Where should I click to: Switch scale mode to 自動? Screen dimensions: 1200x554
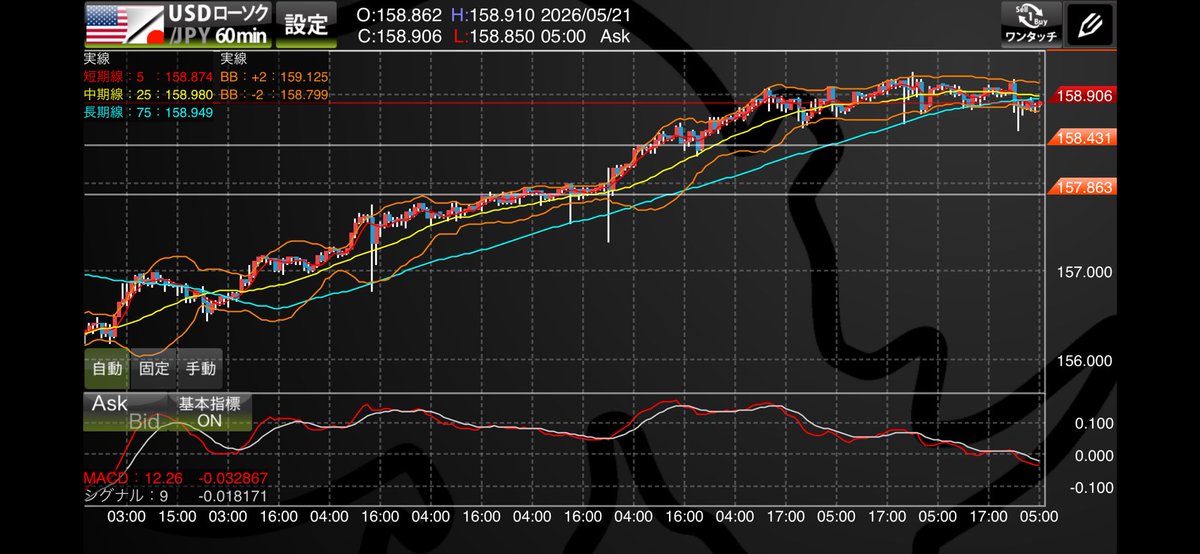(x=107, y=368)
